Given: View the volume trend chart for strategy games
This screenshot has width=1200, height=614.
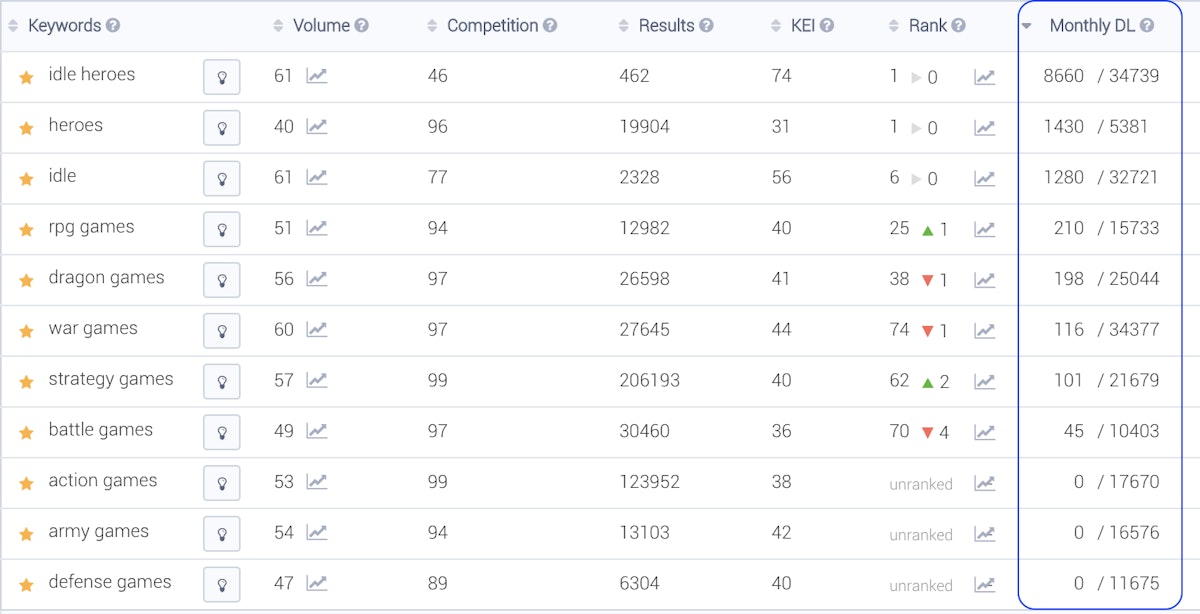Looking at the screenshot, I should (x=316, y=380).
